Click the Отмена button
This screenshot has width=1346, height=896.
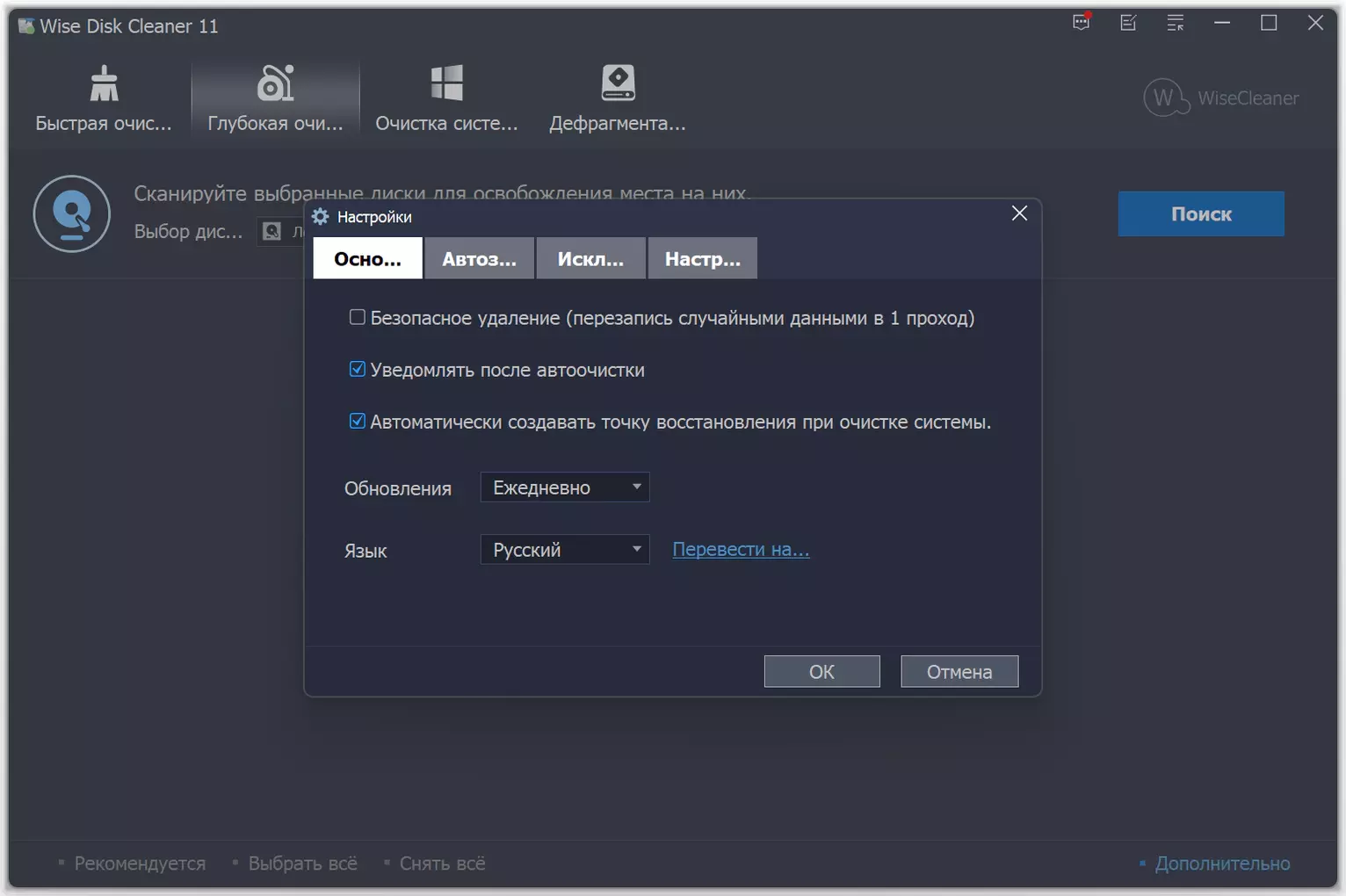pyautogui.click(x=959, y=672)
